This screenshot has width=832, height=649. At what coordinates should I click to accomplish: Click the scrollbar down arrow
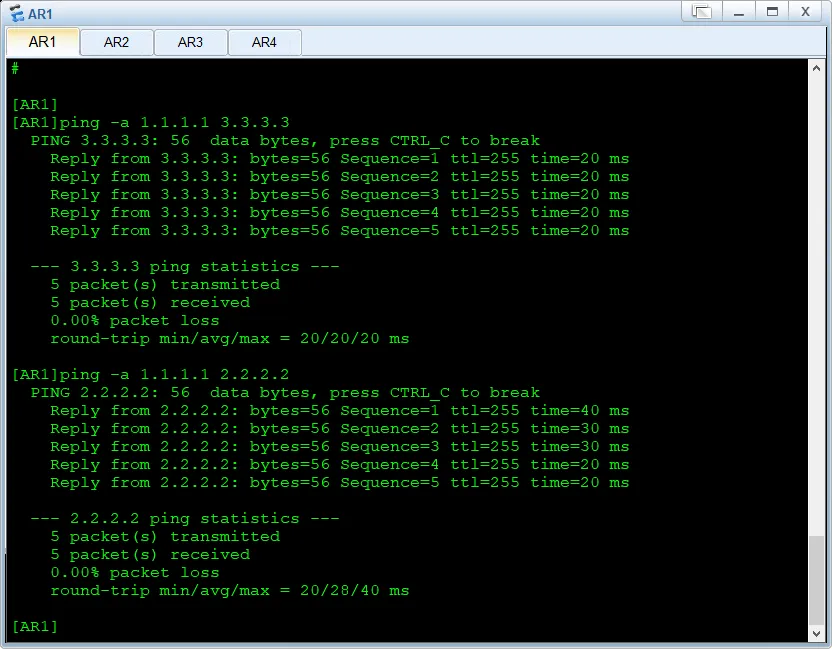tap(816, 633)
